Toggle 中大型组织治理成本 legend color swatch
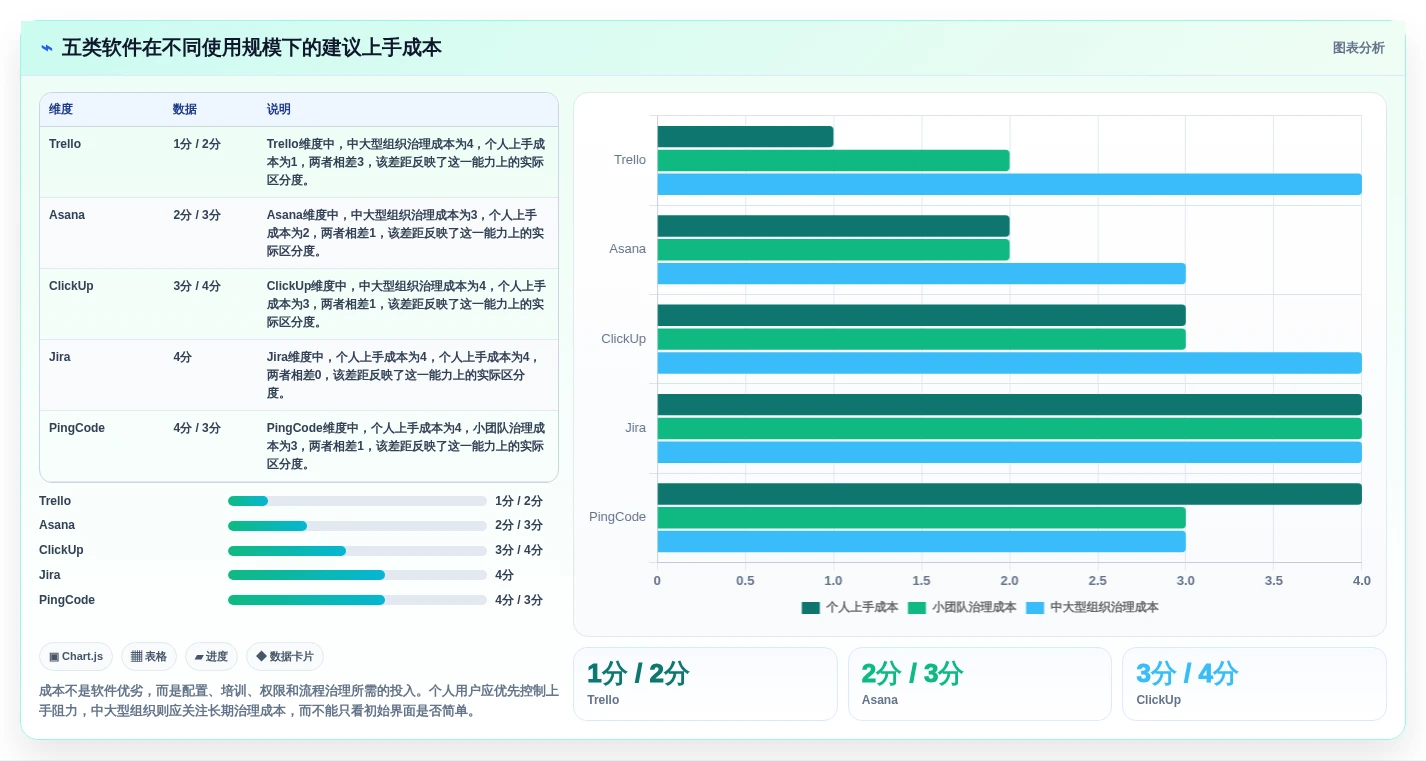Viewport: 1426px width, 761px height. tap(1035, 608)
